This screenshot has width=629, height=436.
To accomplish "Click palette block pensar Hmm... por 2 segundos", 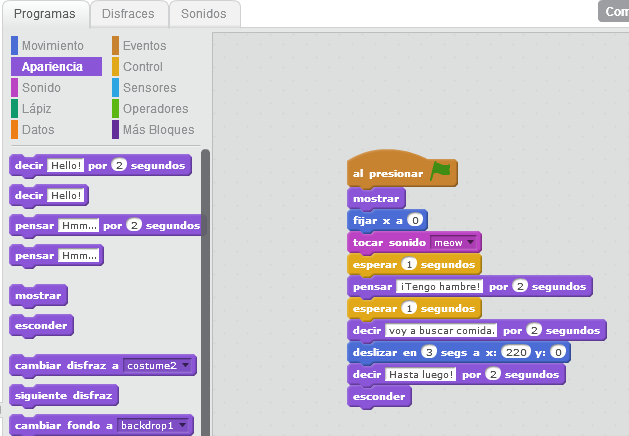I will click(106, 226).
